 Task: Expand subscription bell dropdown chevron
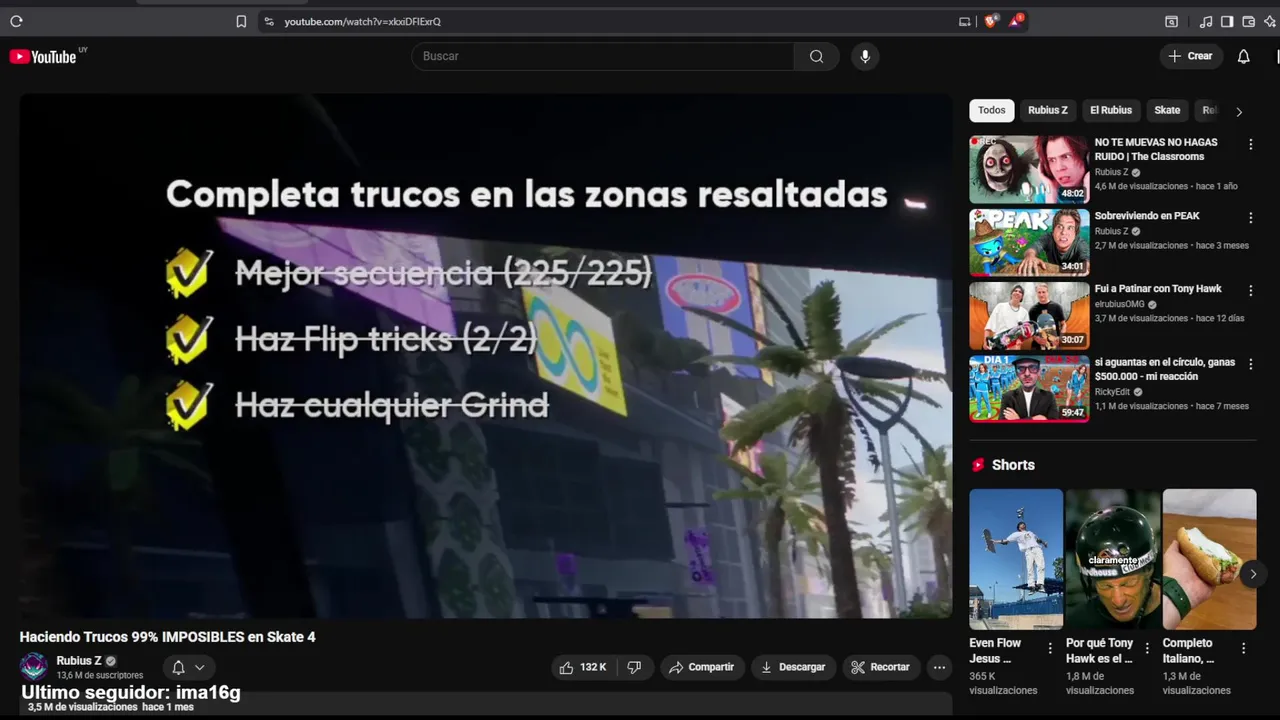point(200,667)
